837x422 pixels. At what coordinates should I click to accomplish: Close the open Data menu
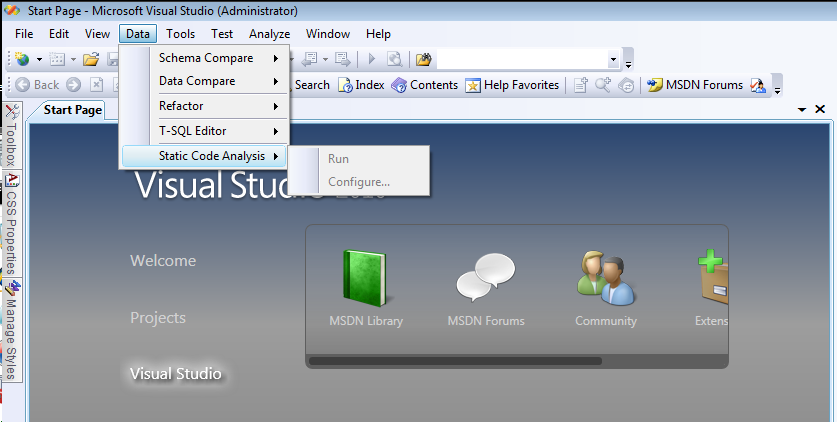(x=138, y=34)
